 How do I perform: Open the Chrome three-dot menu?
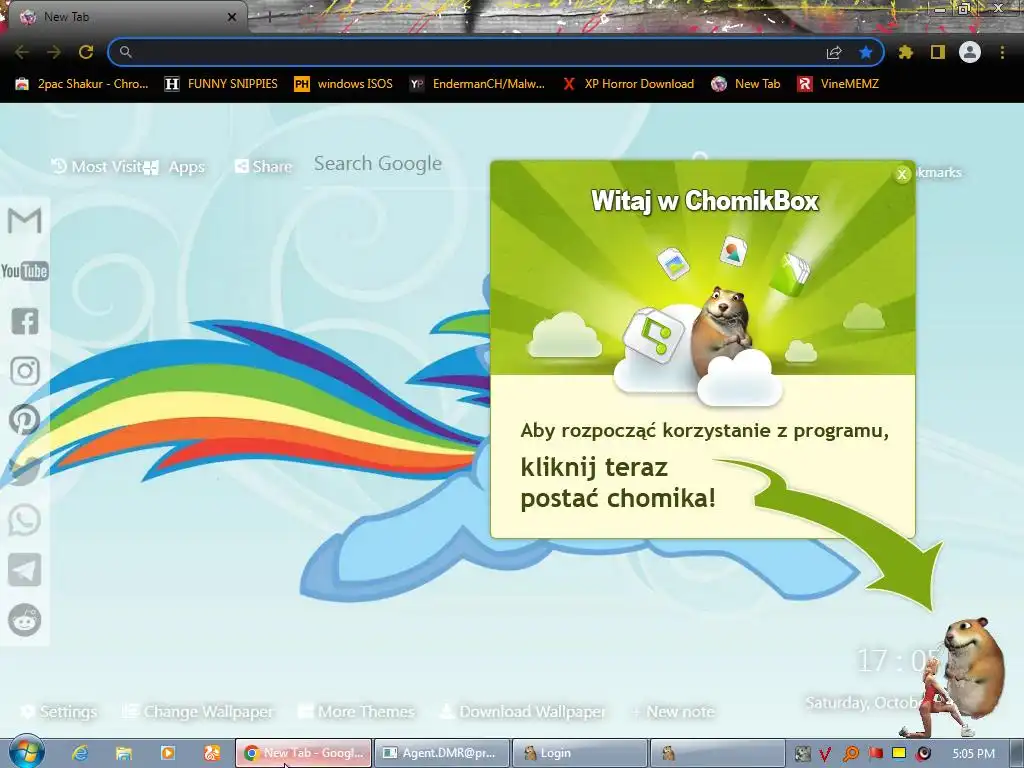(x=1002, y=52)
